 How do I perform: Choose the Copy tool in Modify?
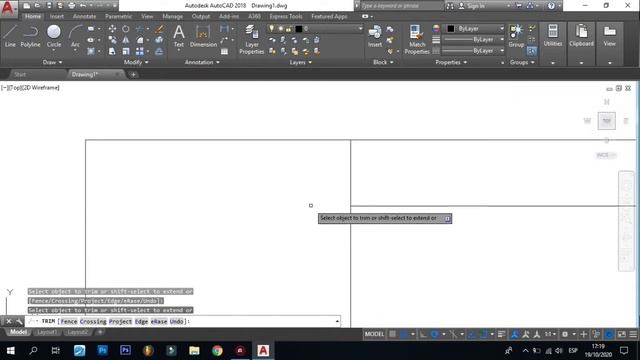point(112,40)
